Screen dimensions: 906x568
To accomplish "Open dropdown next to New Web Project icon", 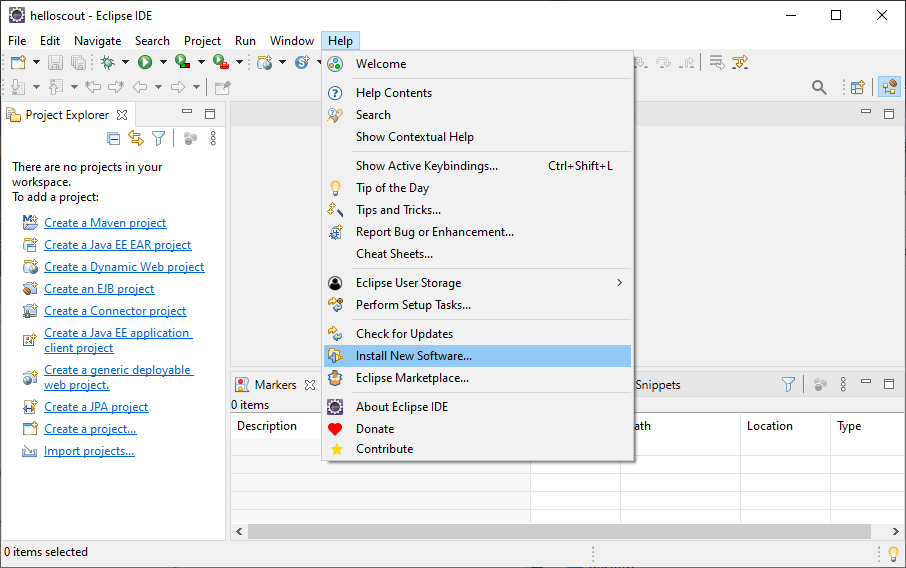I will point(283,62).
